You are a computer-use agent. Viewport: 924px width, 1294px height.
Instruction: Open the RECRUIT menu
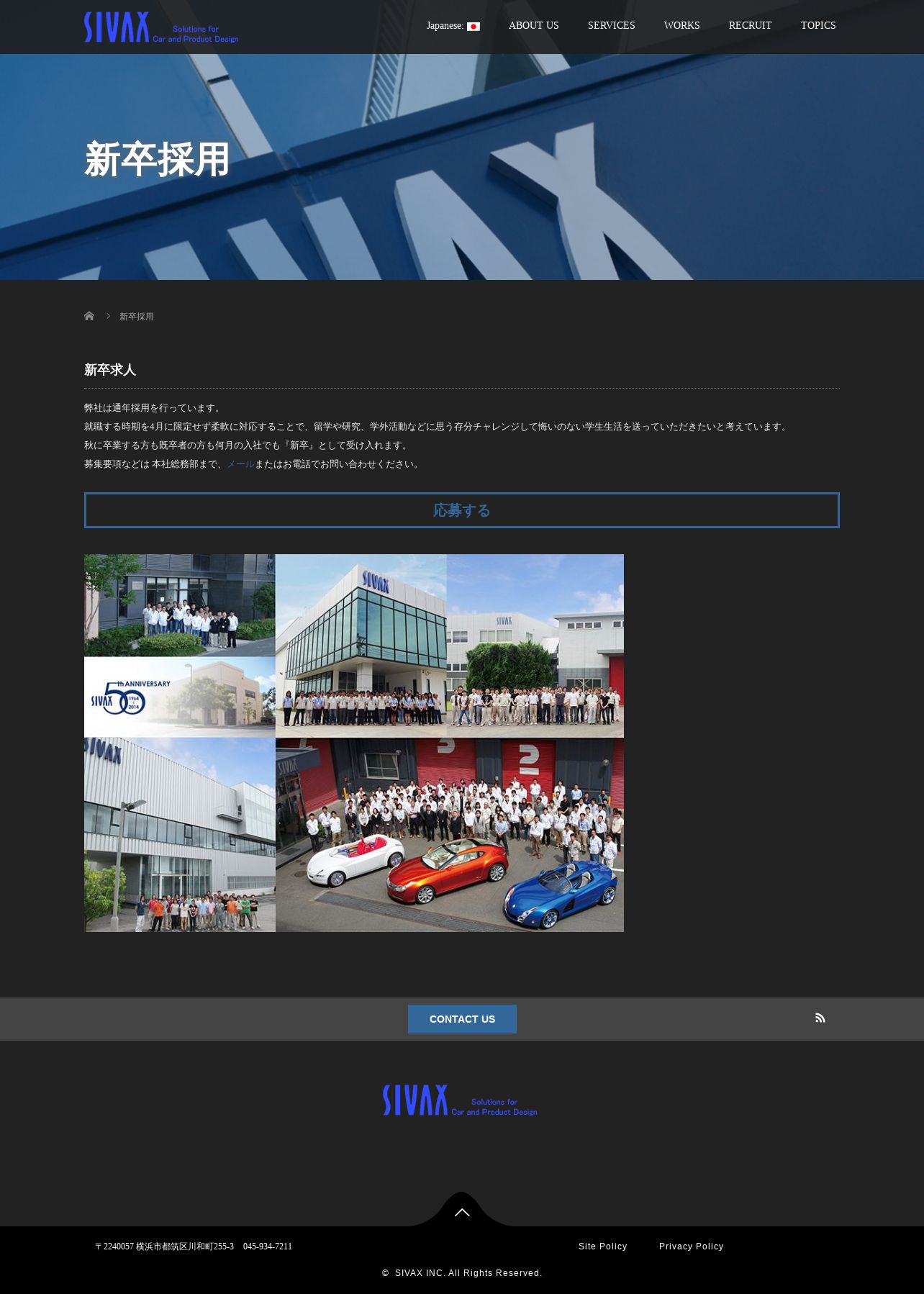[x=751, y=25]
